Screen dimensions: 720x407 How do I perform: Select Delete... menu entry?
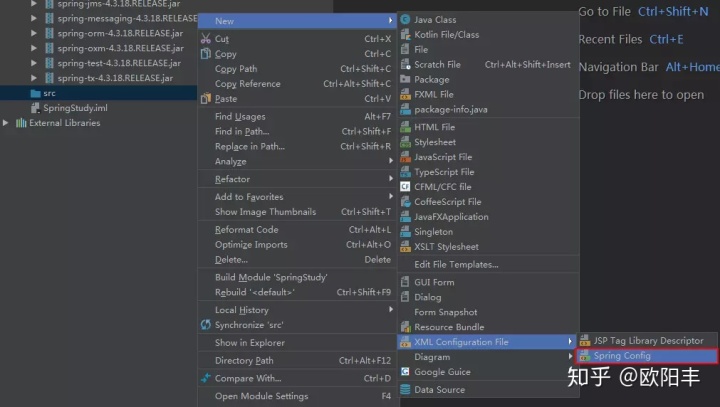point(297,260)
